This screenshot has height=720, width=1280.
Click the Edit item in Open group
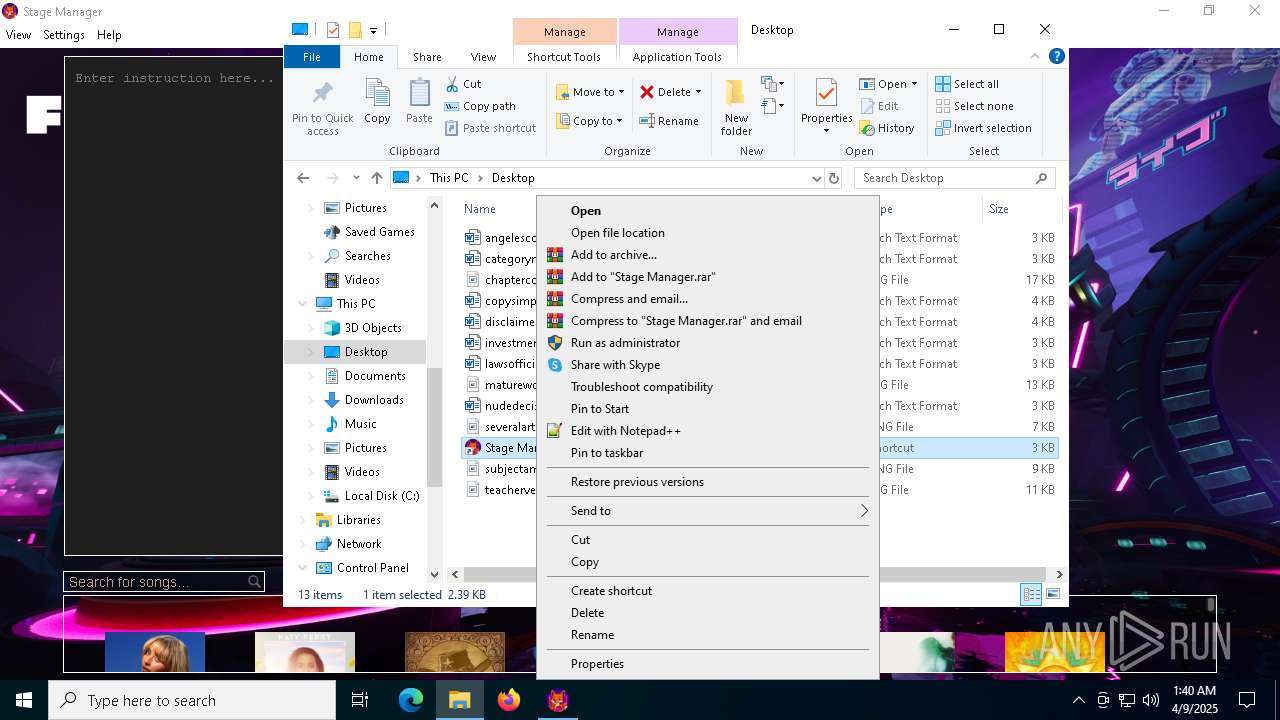pos(879,106)
